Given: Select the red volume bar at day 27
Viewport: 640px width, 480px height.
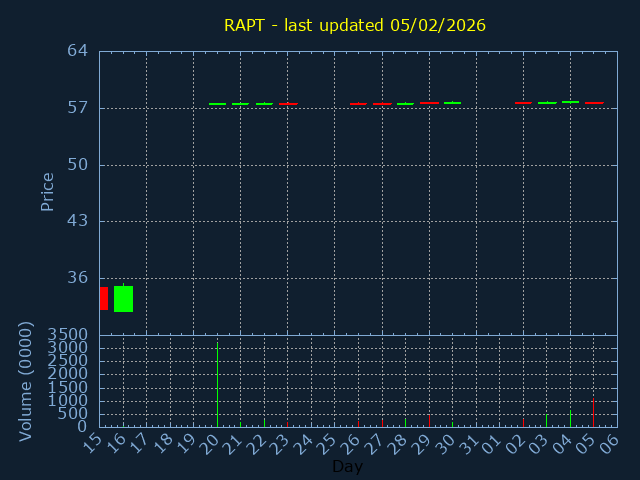Looking at the screenshot, I should (382, 423).
